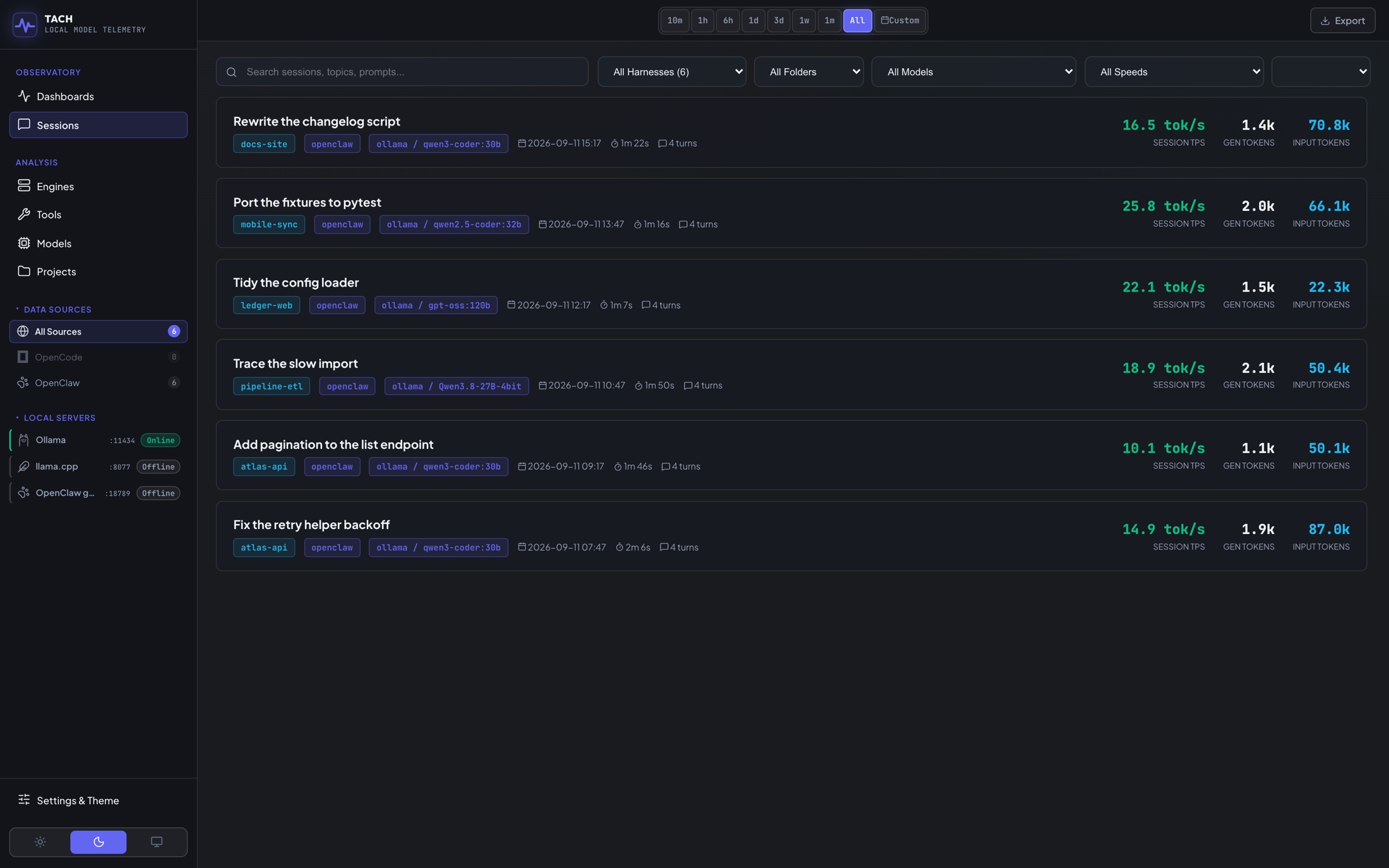Viewport: 1389px width, 868px height.
Task: Click the Dashboards activity icon
Action: click(x=24, y=96)
